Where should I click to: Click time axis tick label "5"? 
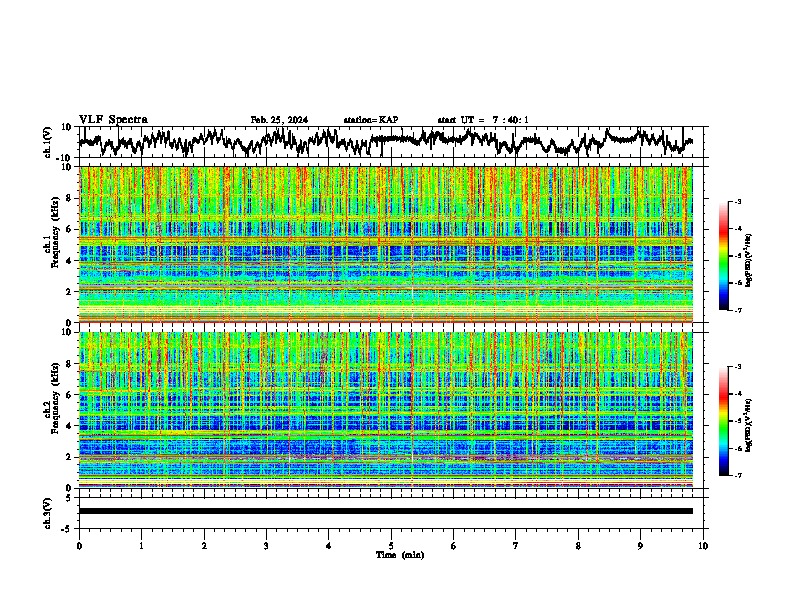[x=391, y=546]
